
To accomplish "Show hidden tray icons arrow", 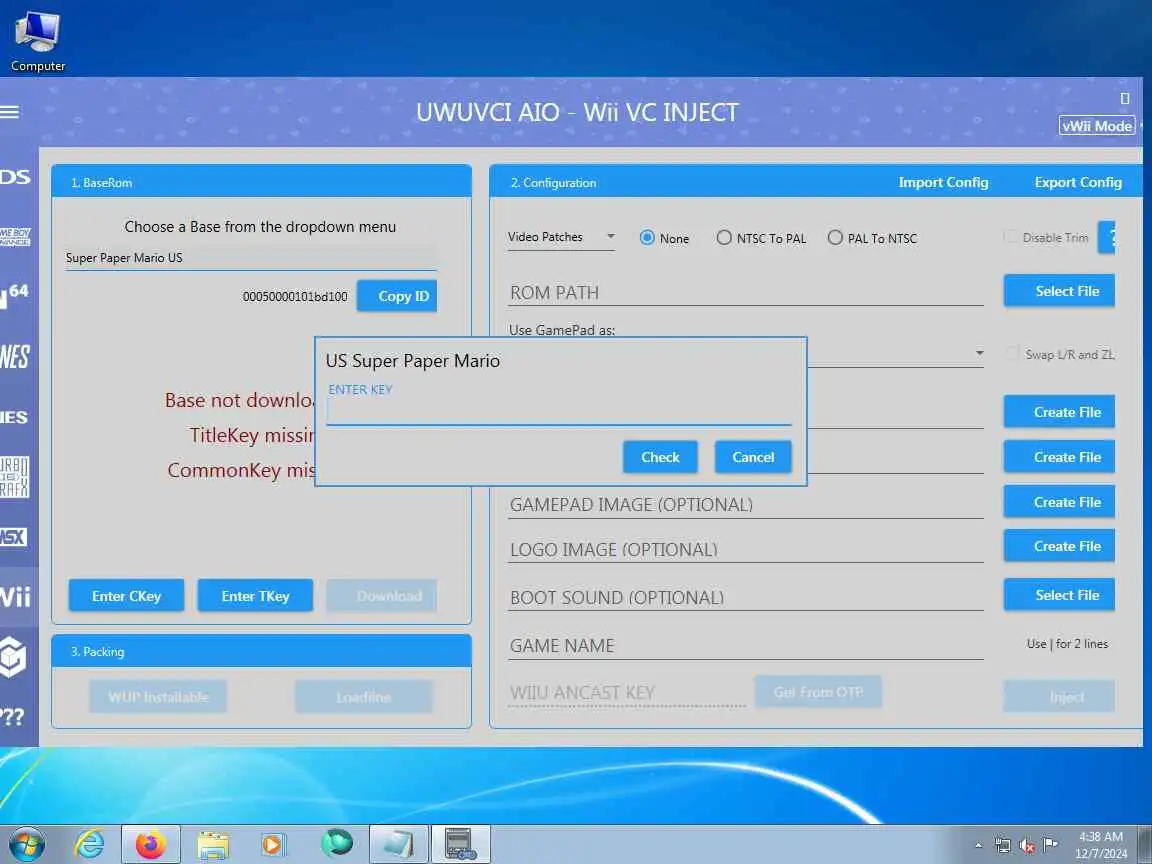I will (979, 846).
